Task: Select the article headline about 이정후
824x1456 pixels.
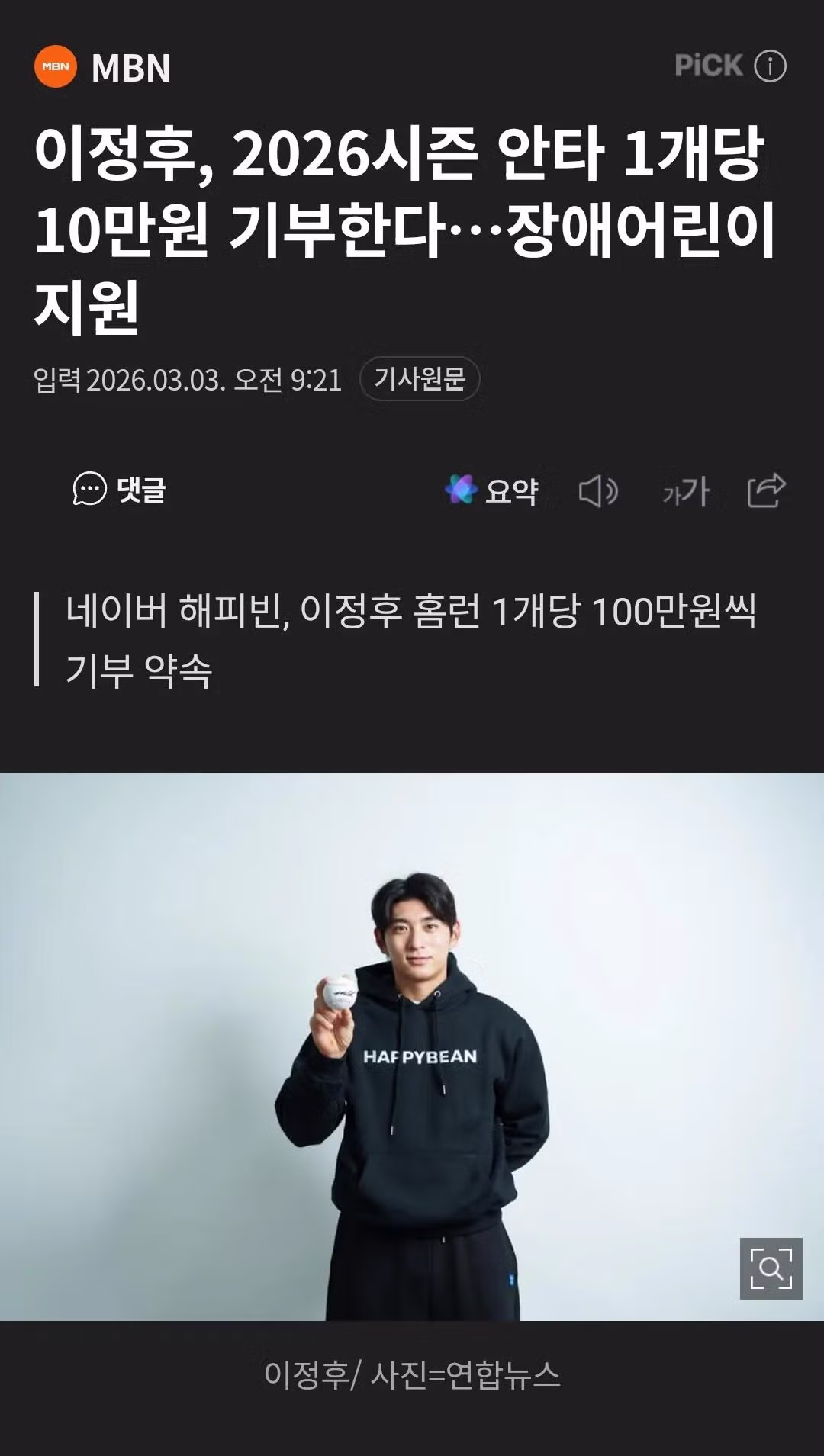Action: pos(404,230)
